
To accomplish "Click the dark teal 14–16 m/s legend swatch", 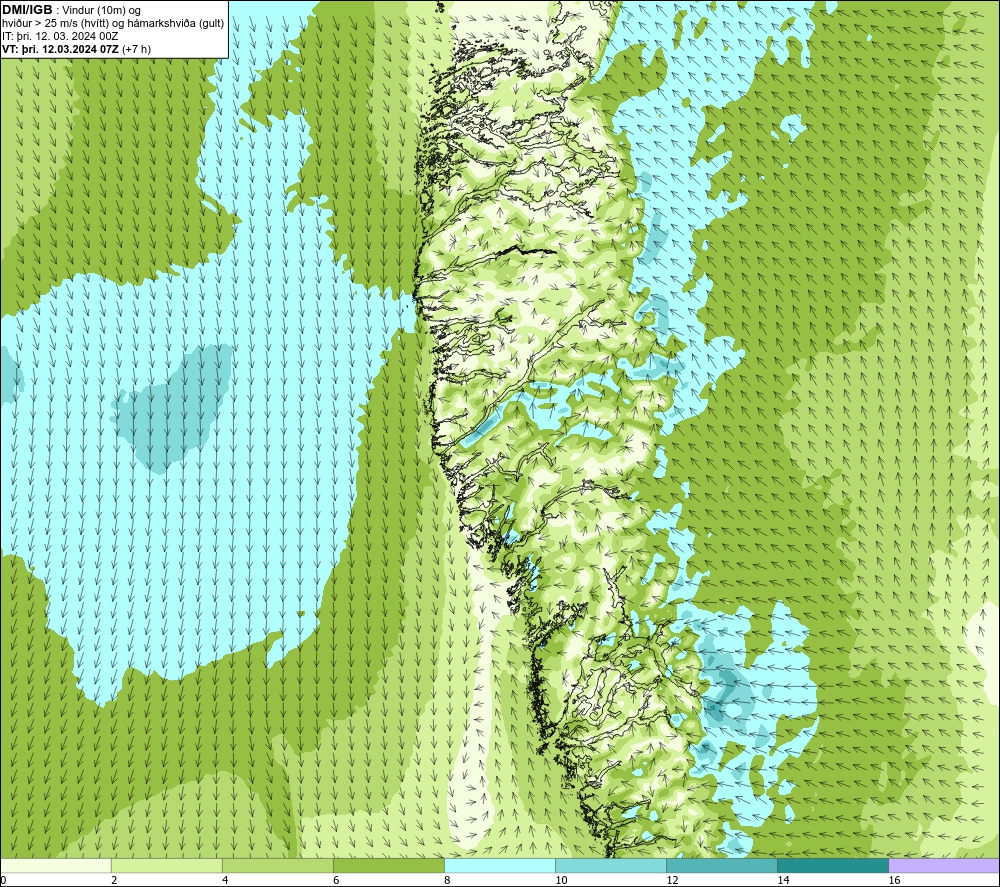I will 833,866.
